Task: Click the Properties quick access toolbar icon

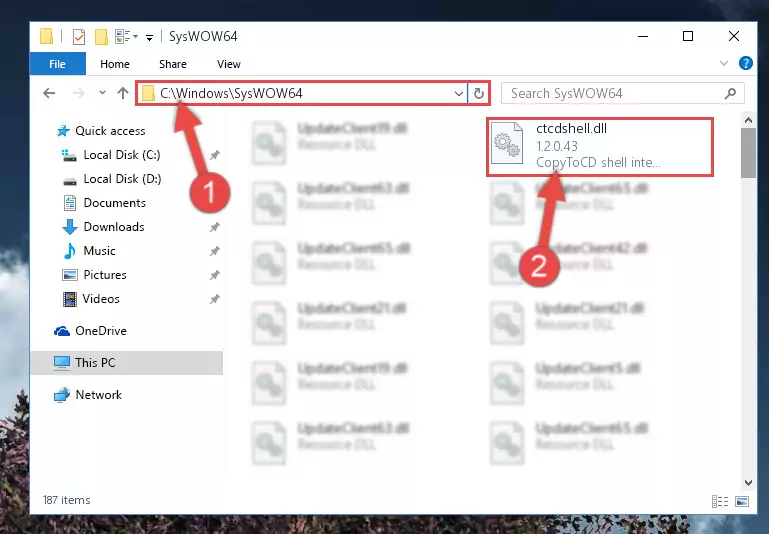Action: pyautogui.click(x=78, y=37)
